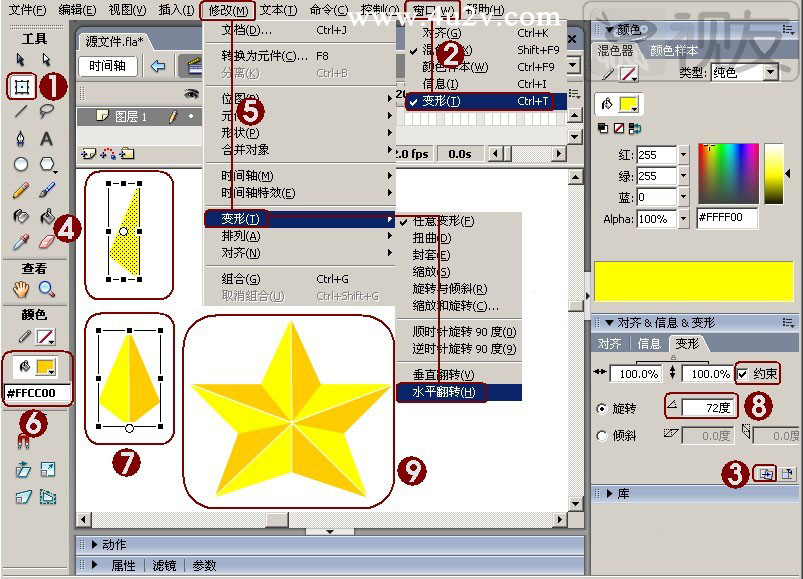803x579 pixels.
Task: Open the Alpha value dropdown arrow
Action: [x=684, y=219]
